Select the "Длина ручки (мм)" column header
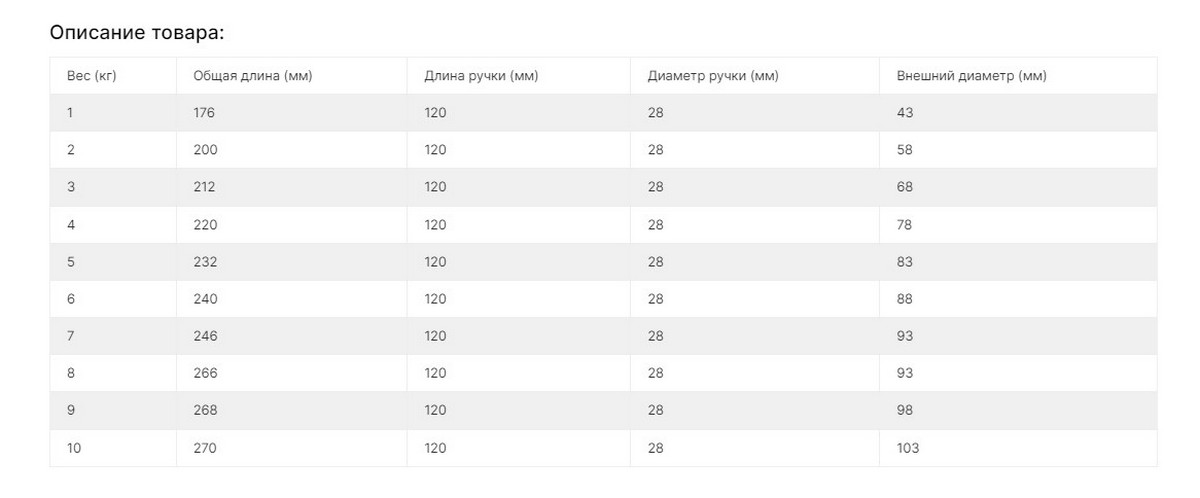 point(481,76)
